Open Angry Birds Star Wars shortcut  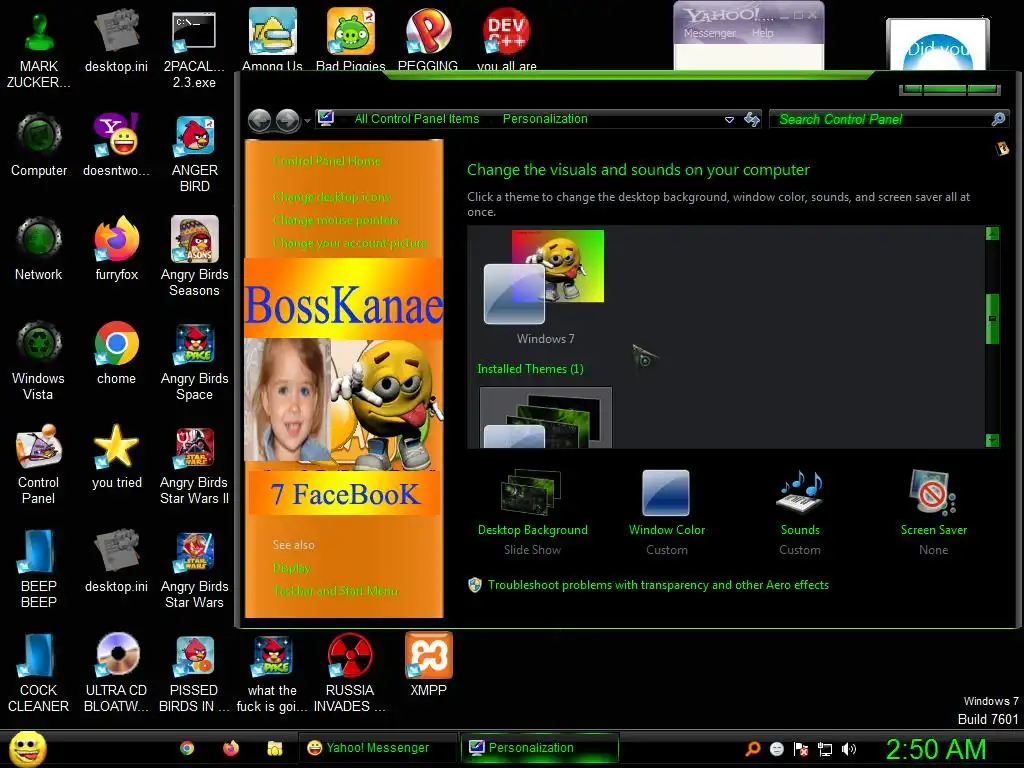[194, 569]
